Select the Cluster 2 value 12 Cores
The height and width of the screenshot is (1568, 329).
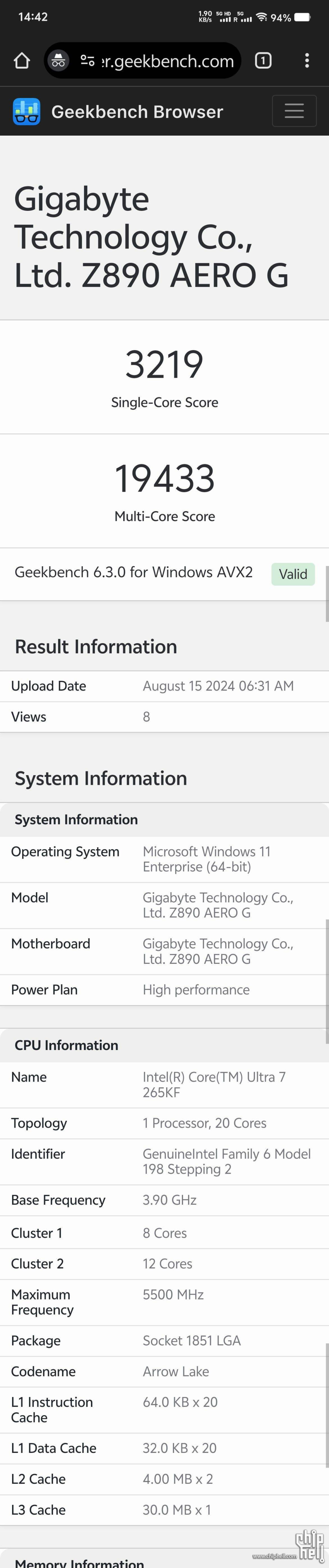168,1264
